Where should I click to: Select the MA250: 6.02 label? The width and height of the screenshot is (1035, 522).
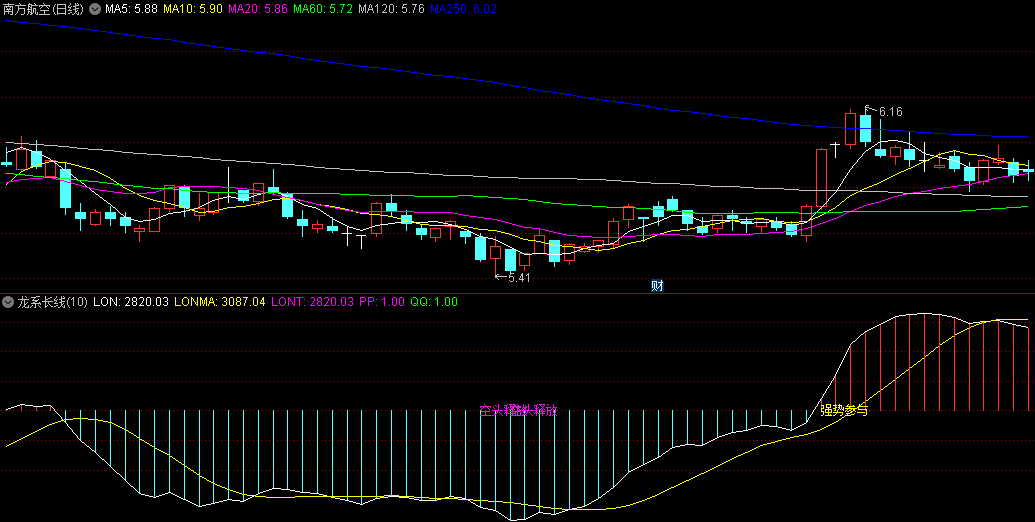[x=463, y=9]
